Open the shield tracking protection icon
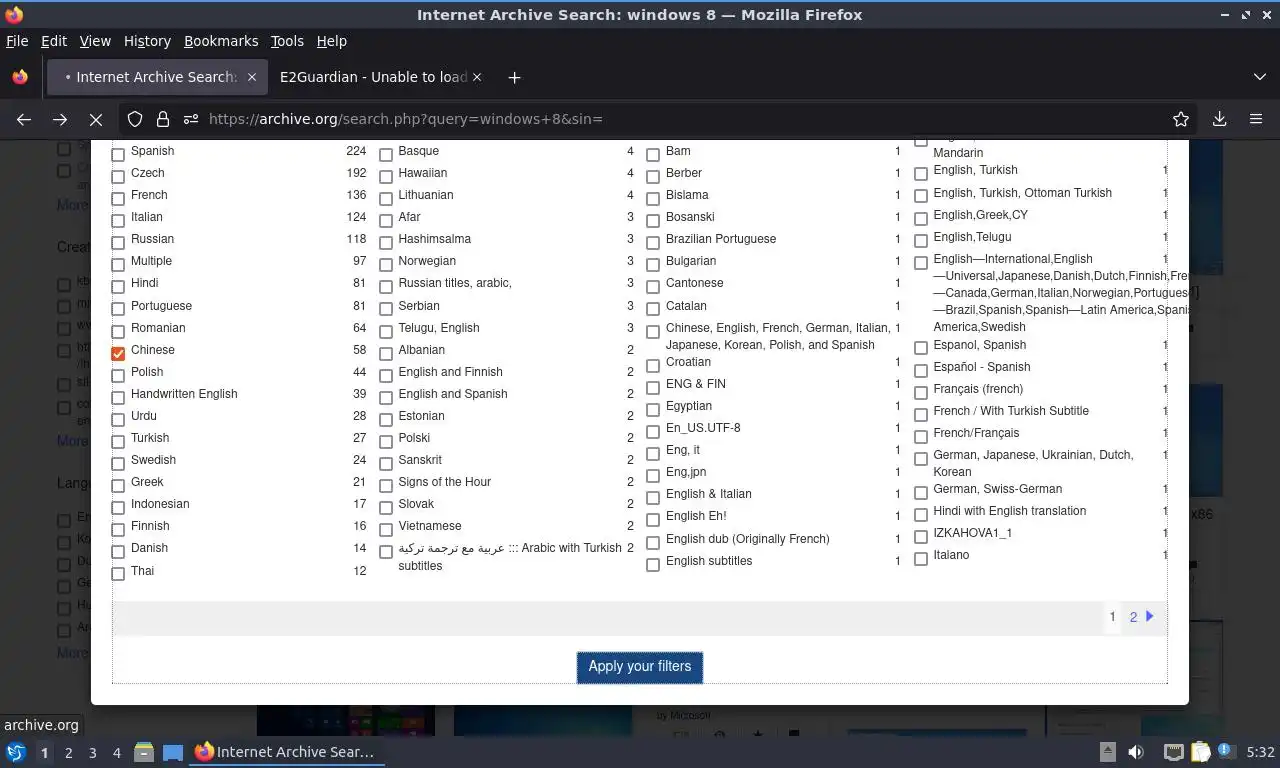The height and width of the screenshot is (768, 1280). 135,119
